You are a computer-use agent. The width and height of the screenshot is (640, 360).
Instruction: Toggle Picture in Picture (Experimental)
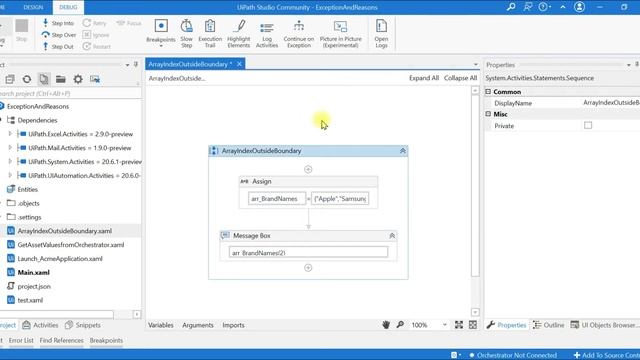pyautogui.click(x=340, y=33)
